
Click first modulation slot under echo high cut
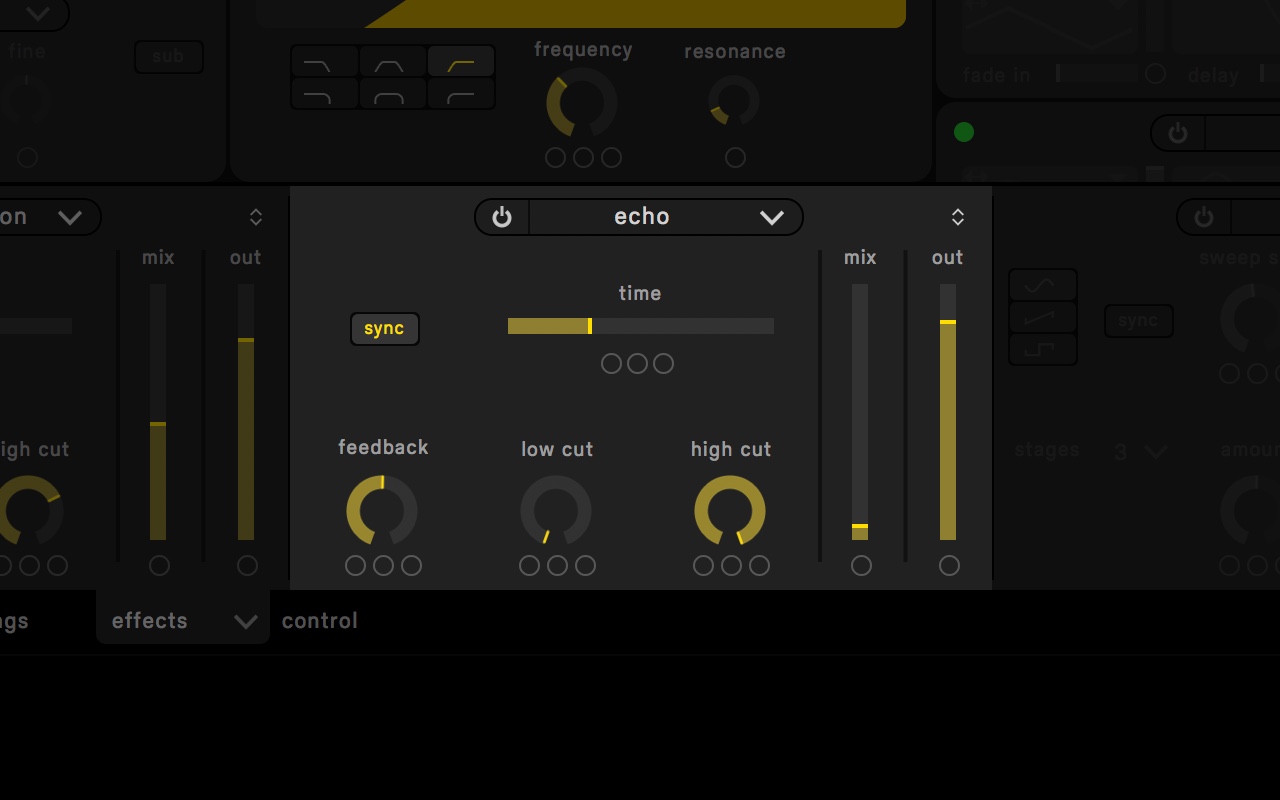703,566
